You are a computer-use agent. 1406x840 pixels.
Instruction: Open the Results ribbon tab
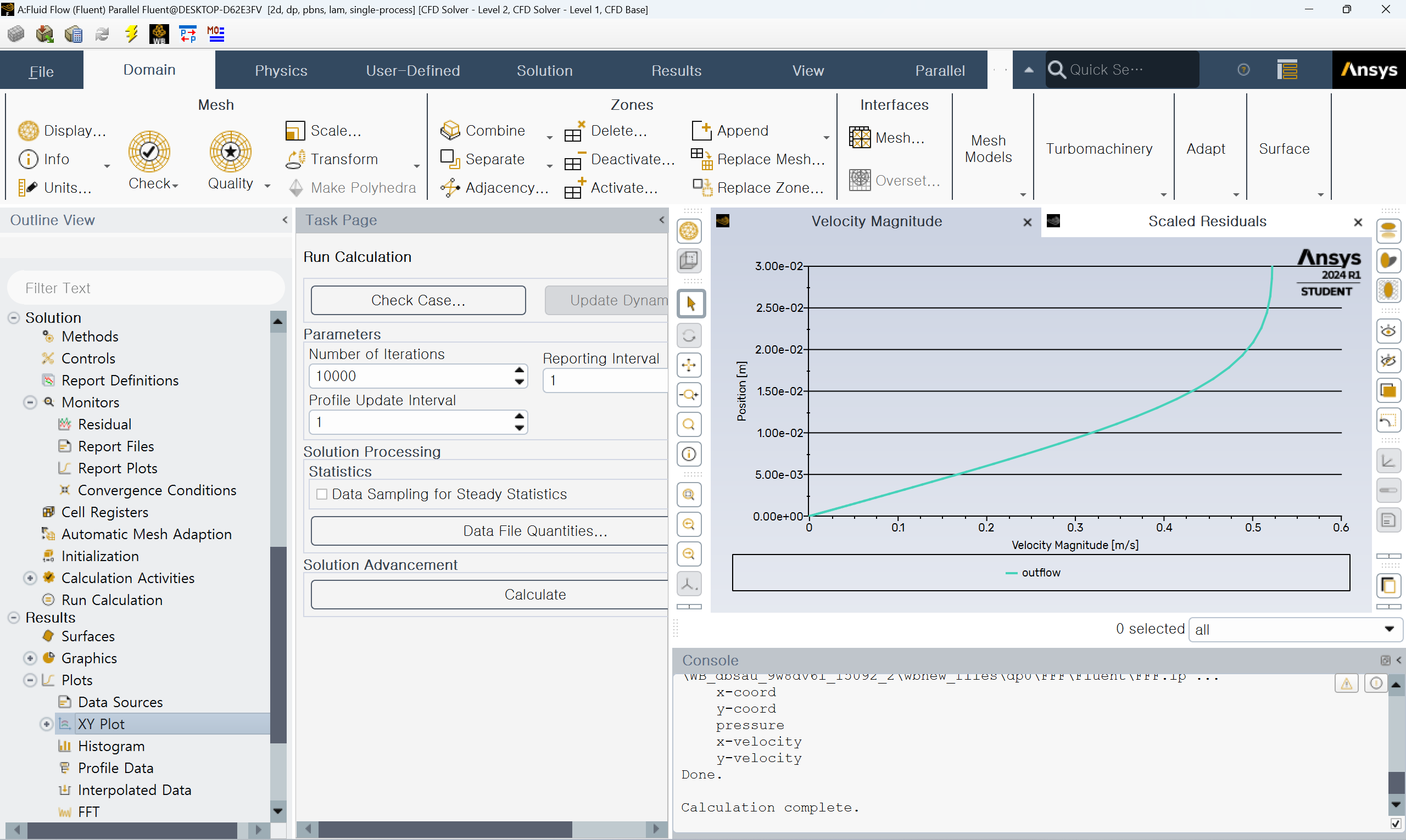tap(676, 71)
